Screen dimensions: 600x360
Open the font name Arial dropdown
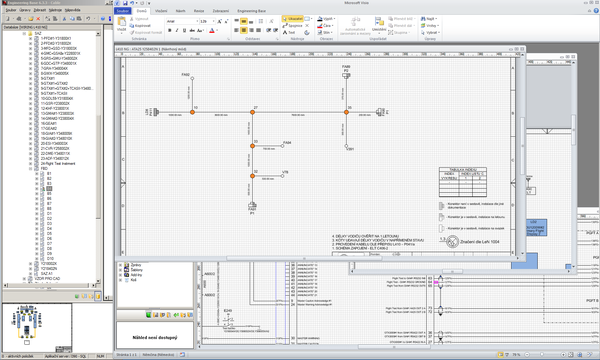(196, 21)
